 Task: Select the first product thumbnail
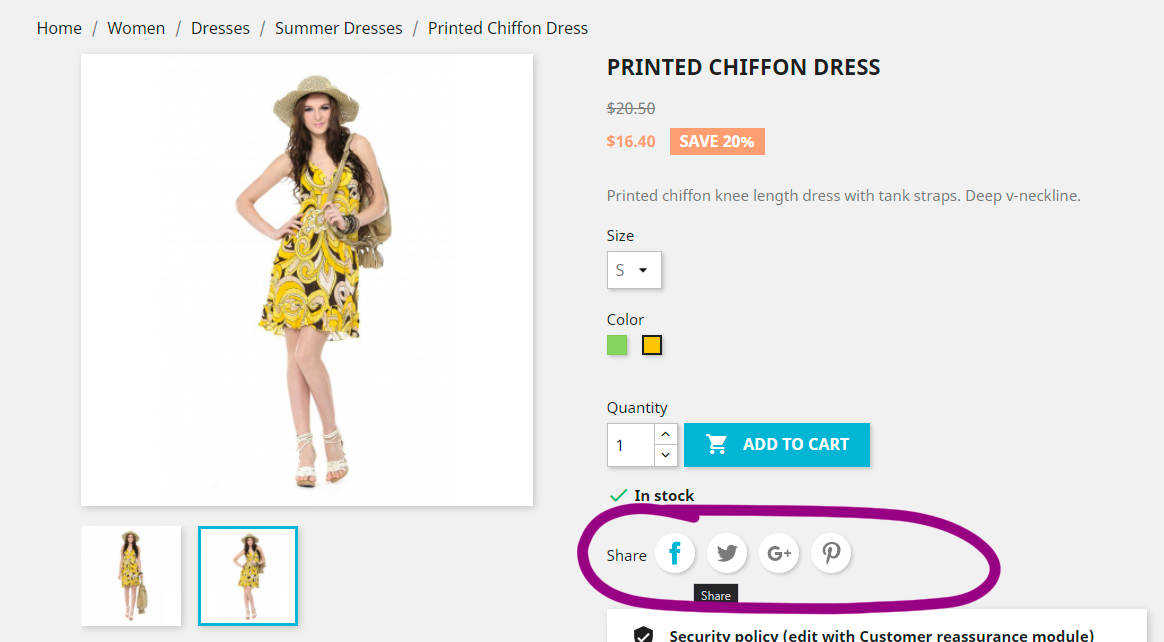(131, 576)
